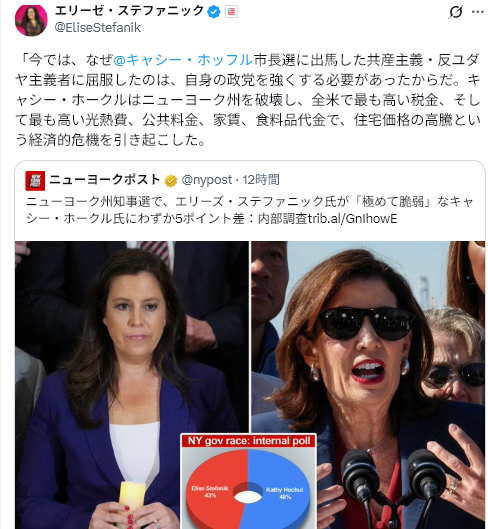Click the New York Post logo avatar
This screenshot has height=529, width=488.
point(35,181)
